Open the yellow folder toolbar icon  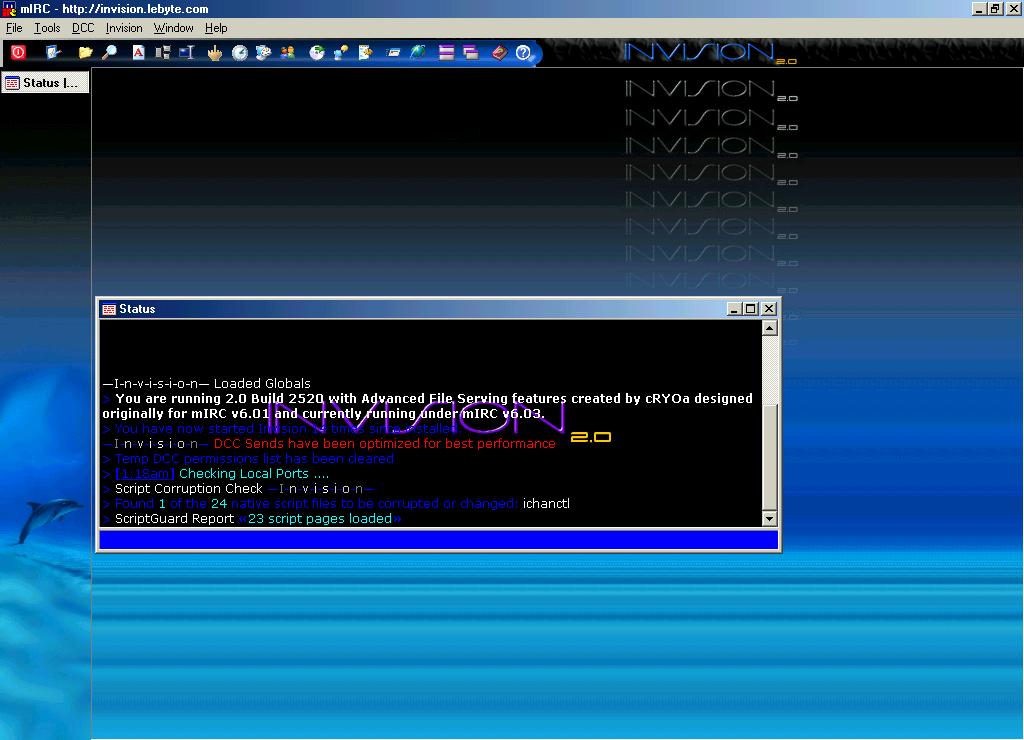[85, 52]
